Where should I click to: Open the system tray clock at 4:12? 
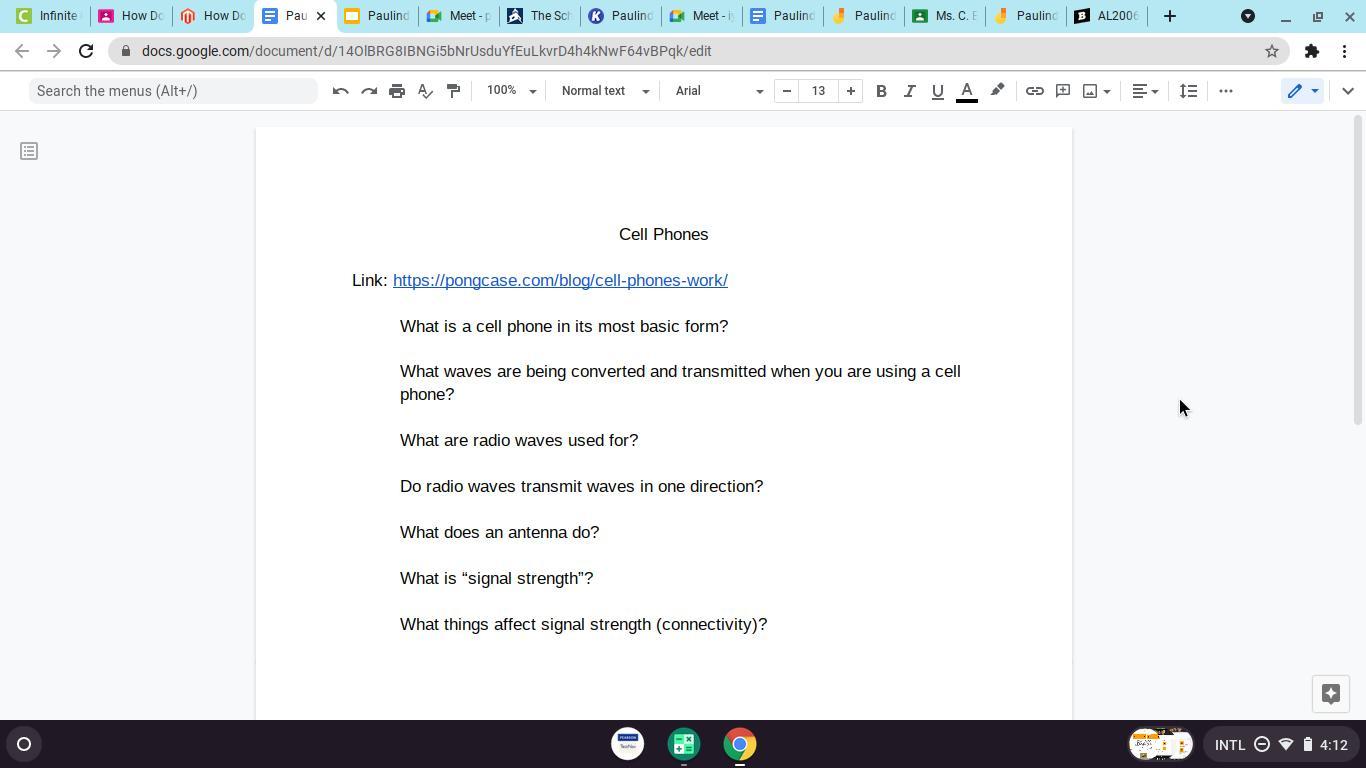point(1334,744)
